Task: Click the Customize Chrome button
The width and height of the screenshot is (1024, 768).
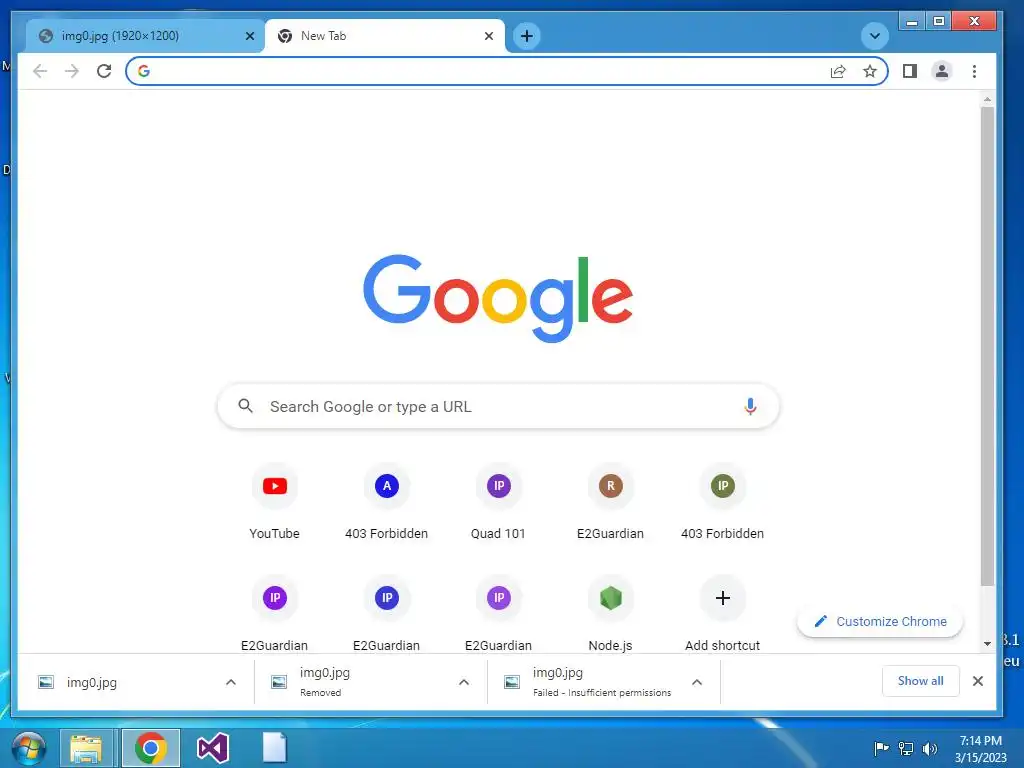Action: click(880, 622)
